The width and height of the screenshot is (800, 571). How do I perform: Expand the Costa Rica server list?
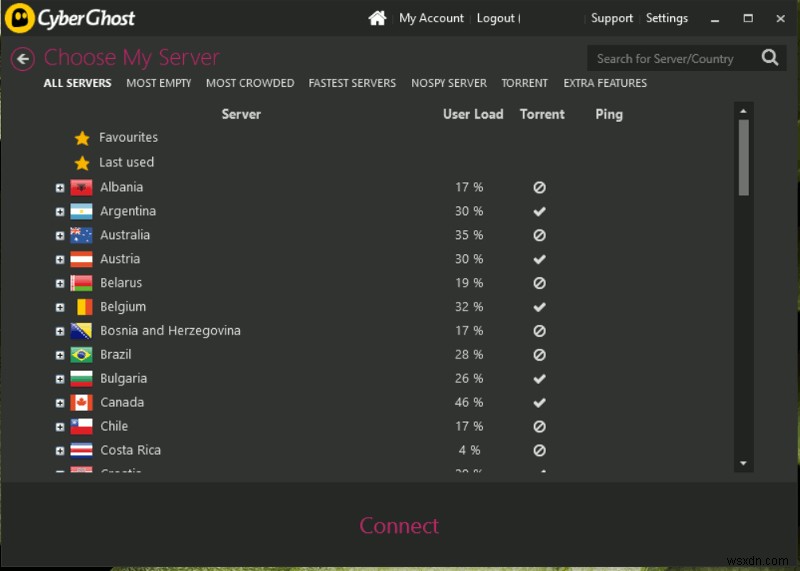click(60, 451)
